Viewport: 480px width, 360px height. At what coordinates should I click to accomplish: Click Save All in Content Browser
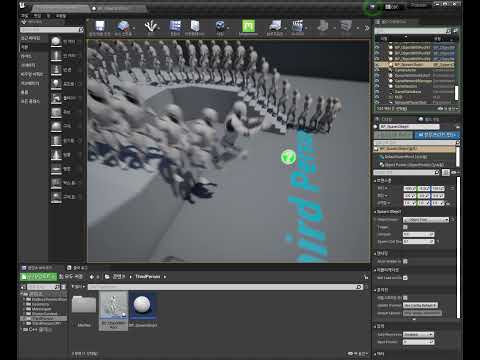71,277
